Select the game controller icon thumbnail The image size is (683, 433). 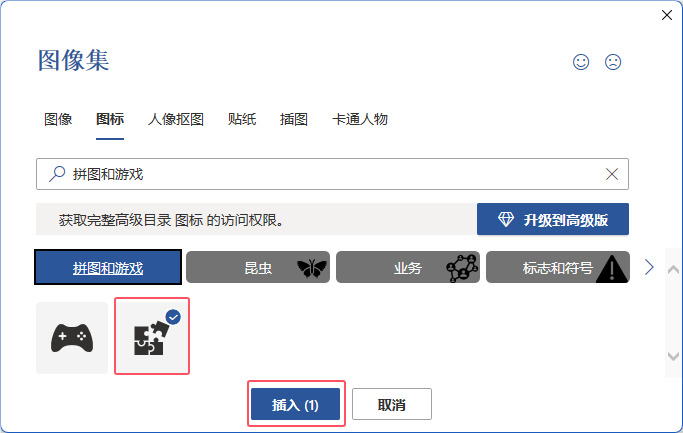tap(72, 338)
